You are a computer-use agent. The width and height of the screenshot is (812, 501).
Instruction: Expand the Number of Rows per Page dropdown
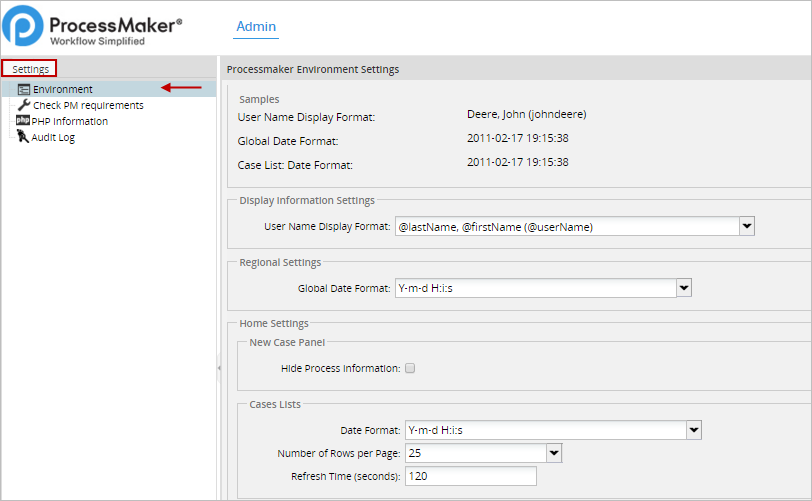click(554, 453)
